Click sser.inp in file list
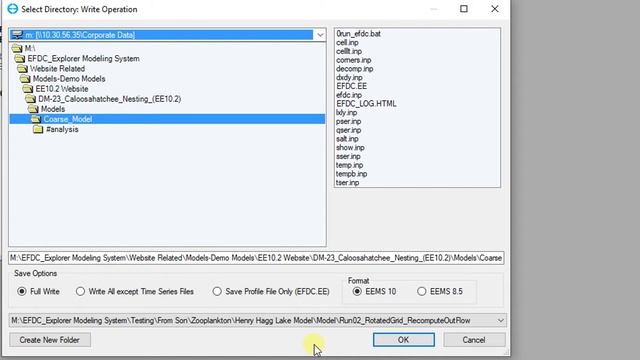Viewport: 640px width, 360px height. 348,157
